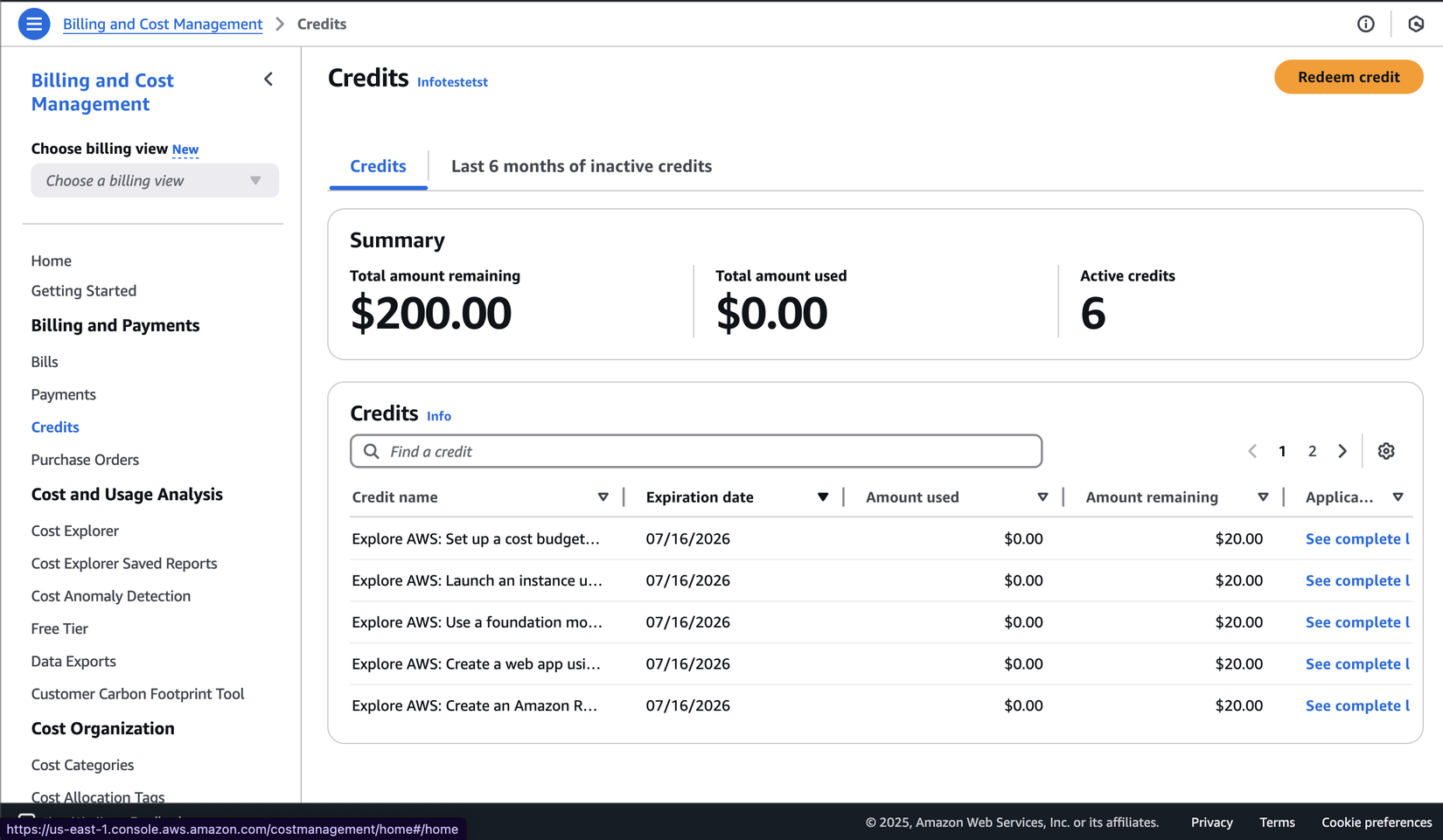Click the Find a credit search field

(696, 451)
